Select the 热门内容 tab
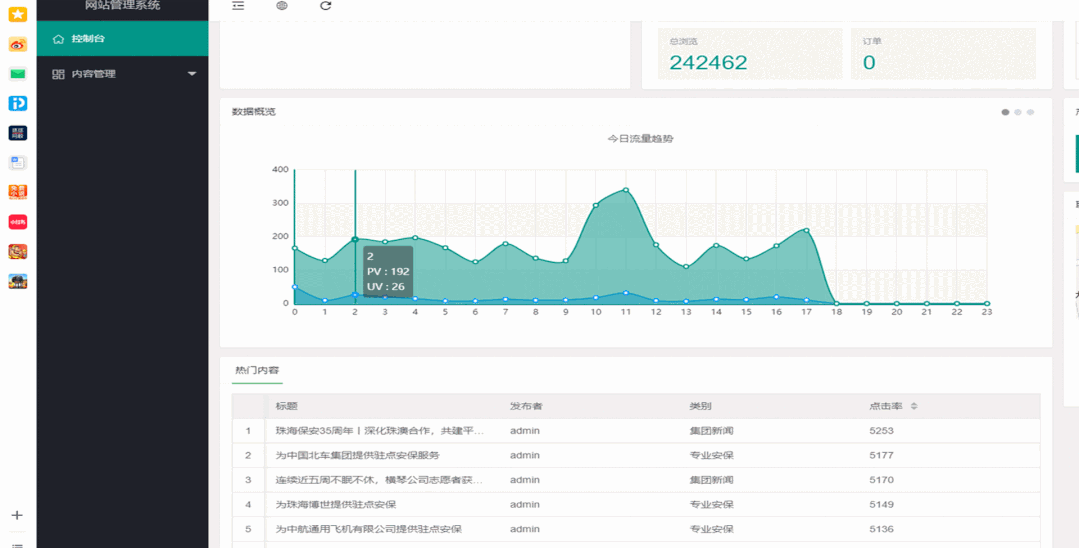Screen dimensions: 1079x548 click(257, 371)
